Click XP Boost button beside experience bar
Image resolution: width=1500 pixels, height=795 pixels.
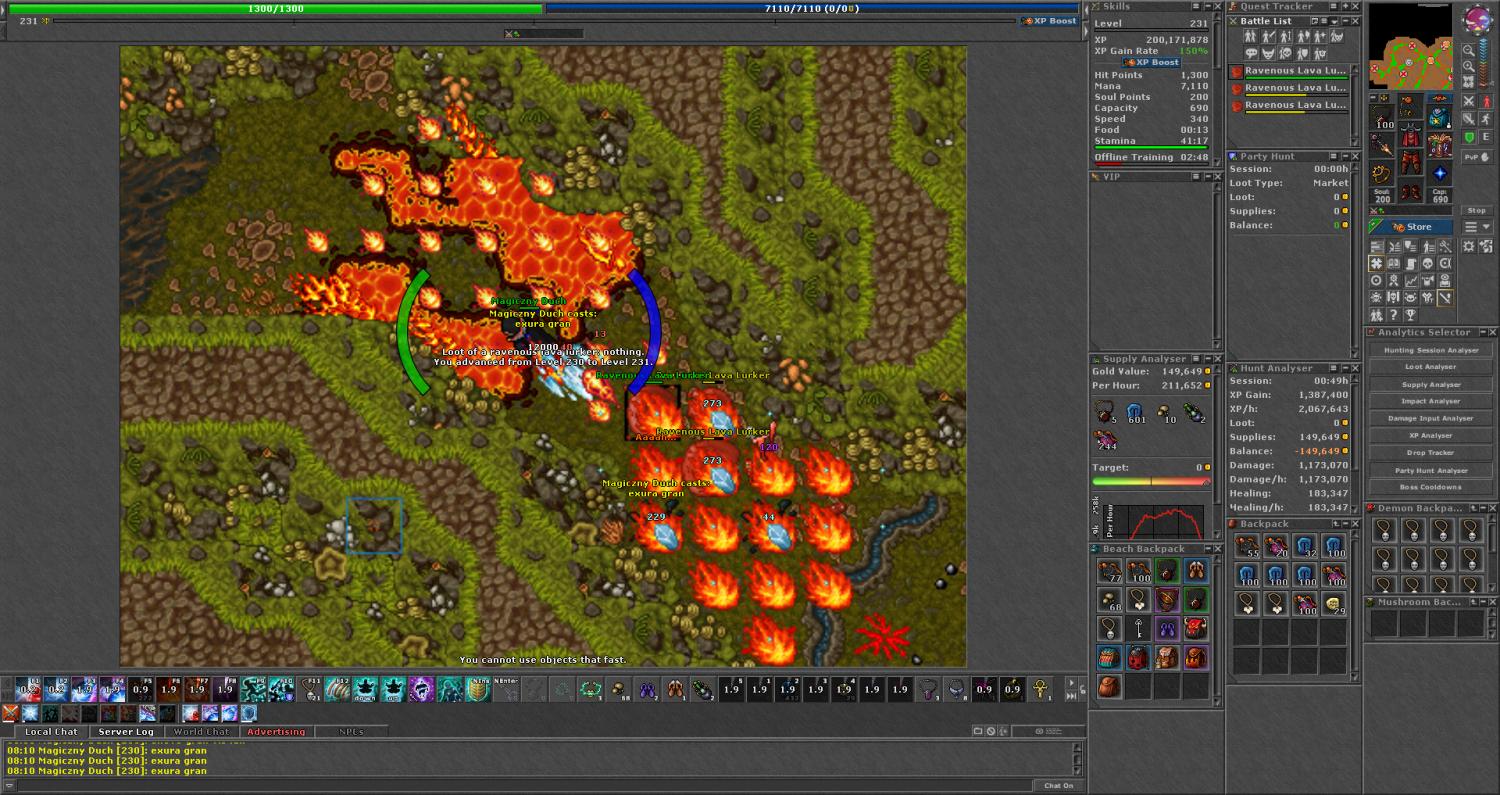[1049, 21]
